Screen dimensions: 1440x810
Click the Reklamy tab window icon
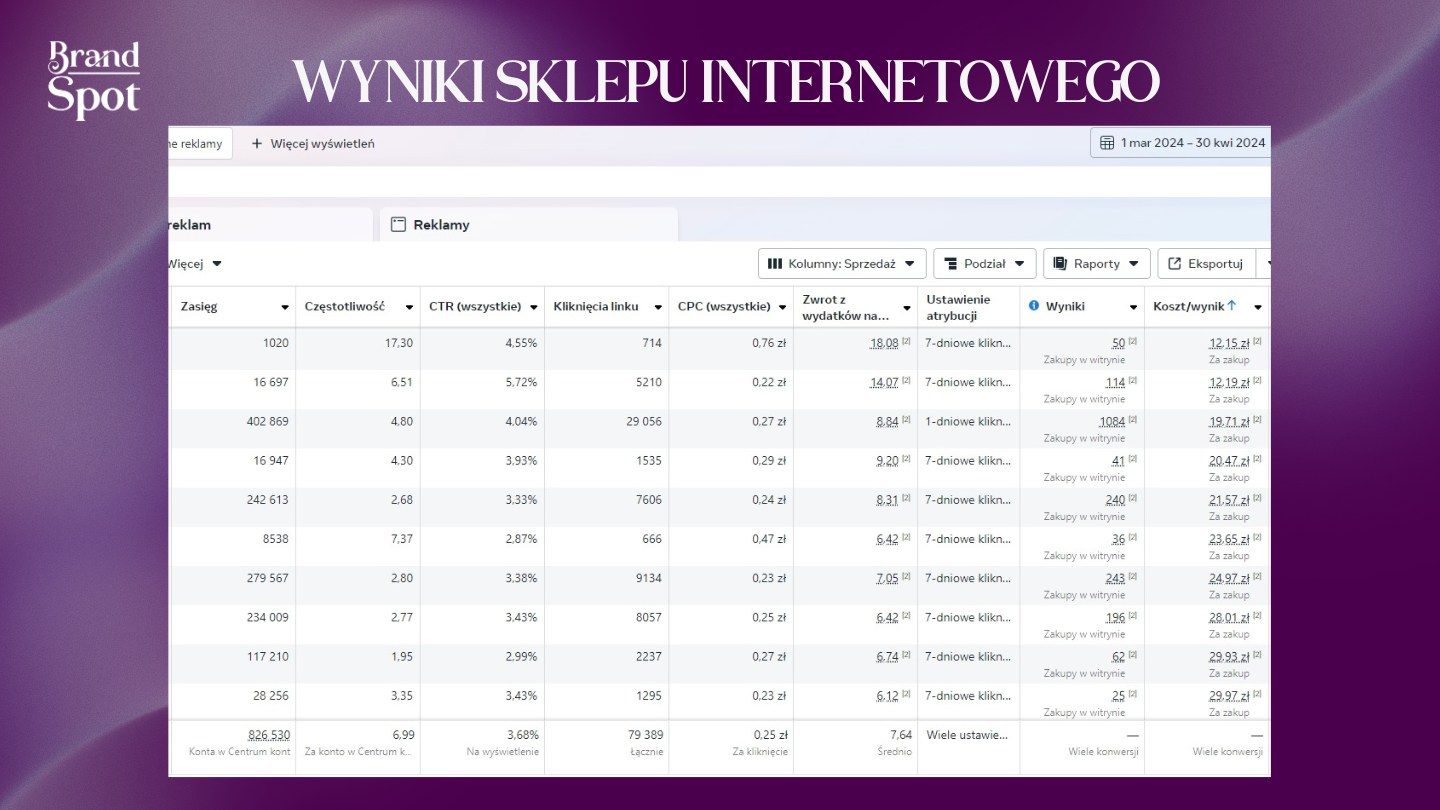pos(398,225)
